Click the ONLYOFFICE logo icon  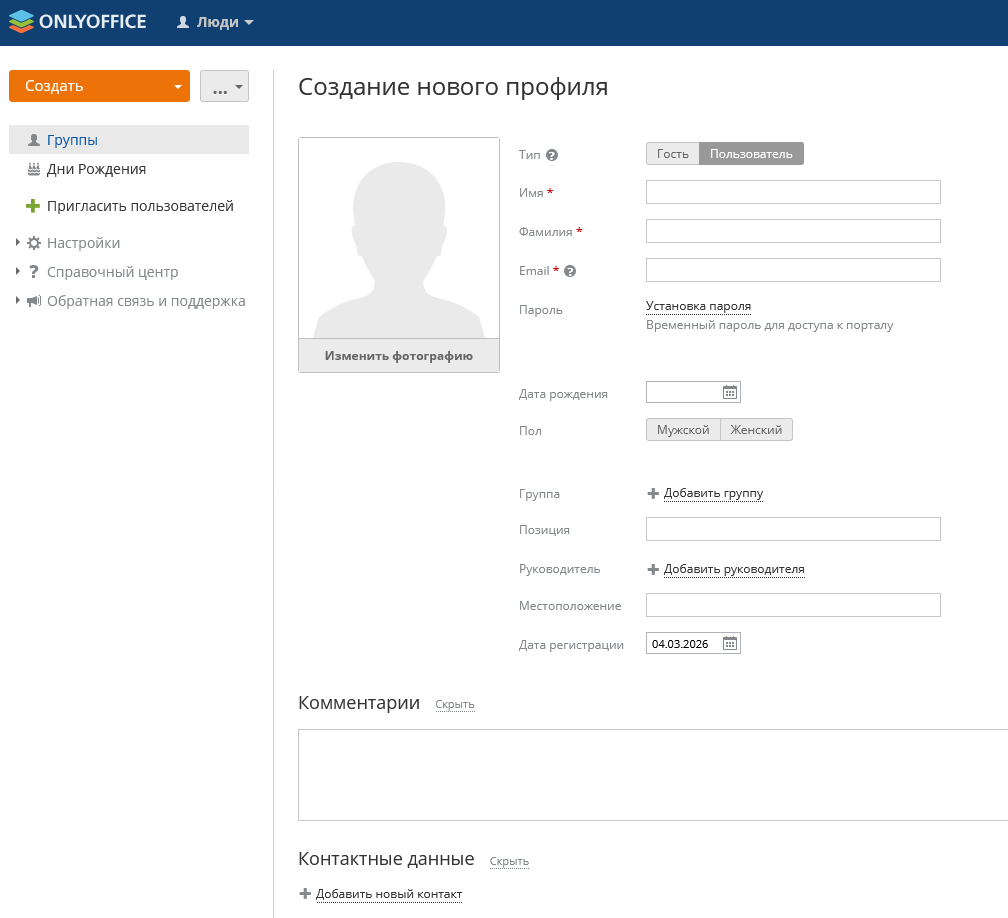pyautogui.click(x=21, y=22)
